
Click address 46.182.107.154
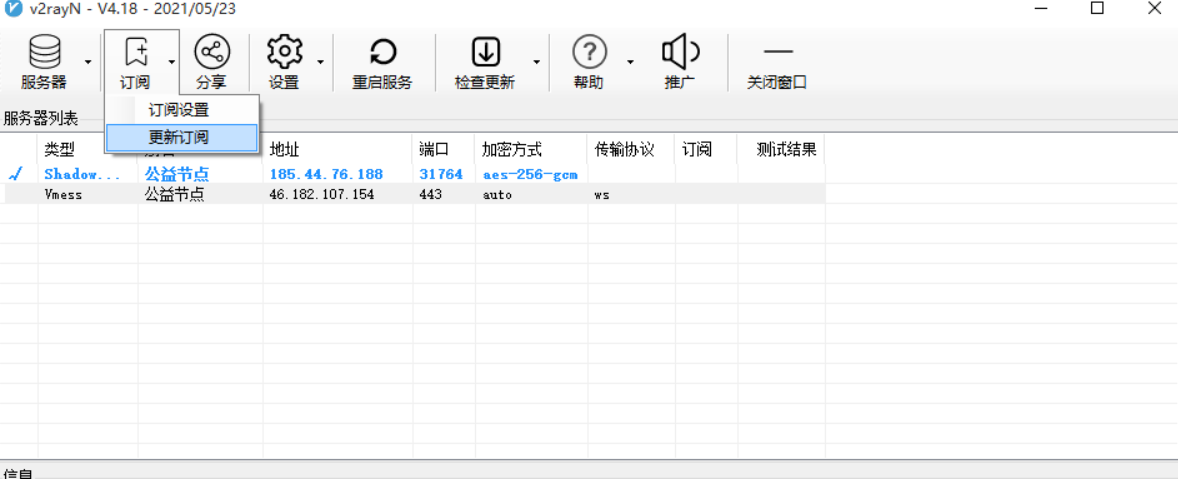(x=322, y=194)
